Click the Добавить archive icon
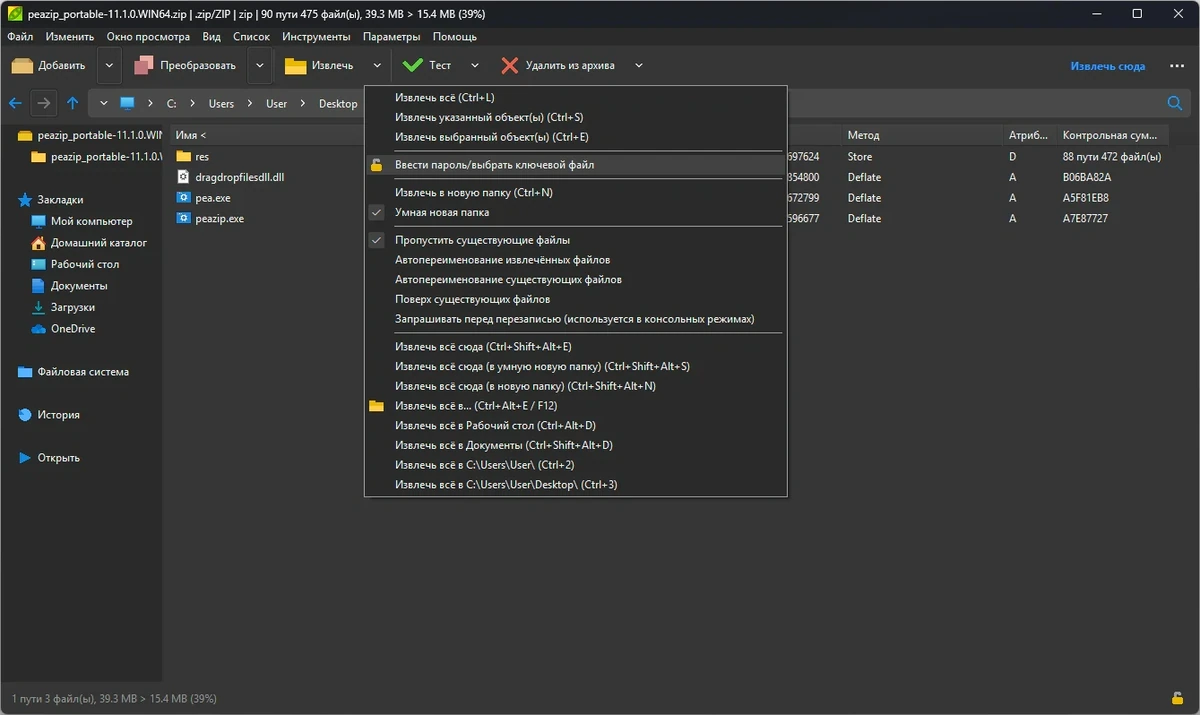The height and width of the screenshot is (715, 1200). pyautogui.click(x=22, y=66)
